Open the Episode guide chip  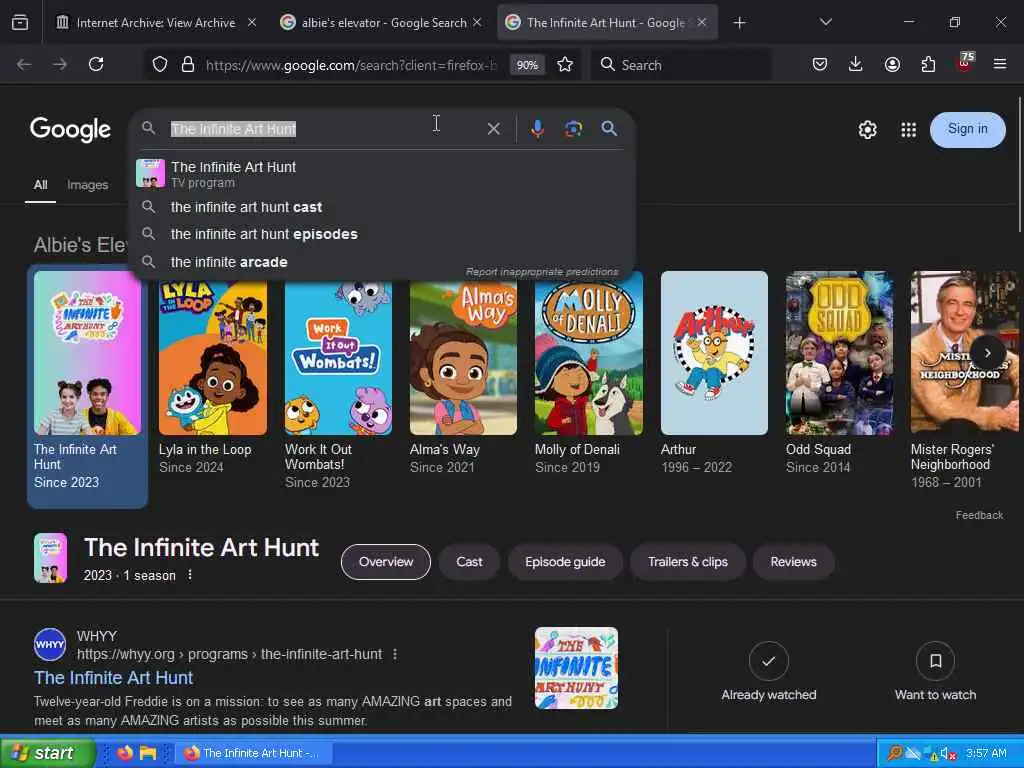click(x=565, y=562)
